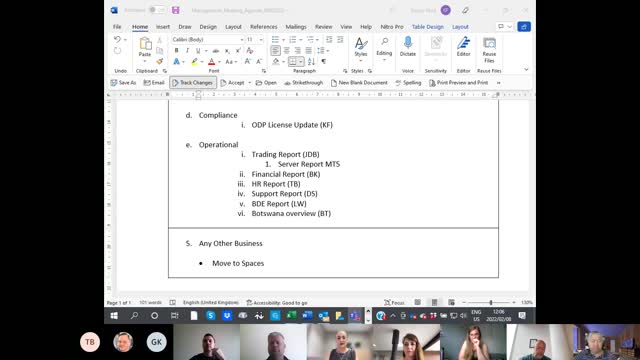
Task: Click the Dictate microphone icon
Action: click(408, 43)
